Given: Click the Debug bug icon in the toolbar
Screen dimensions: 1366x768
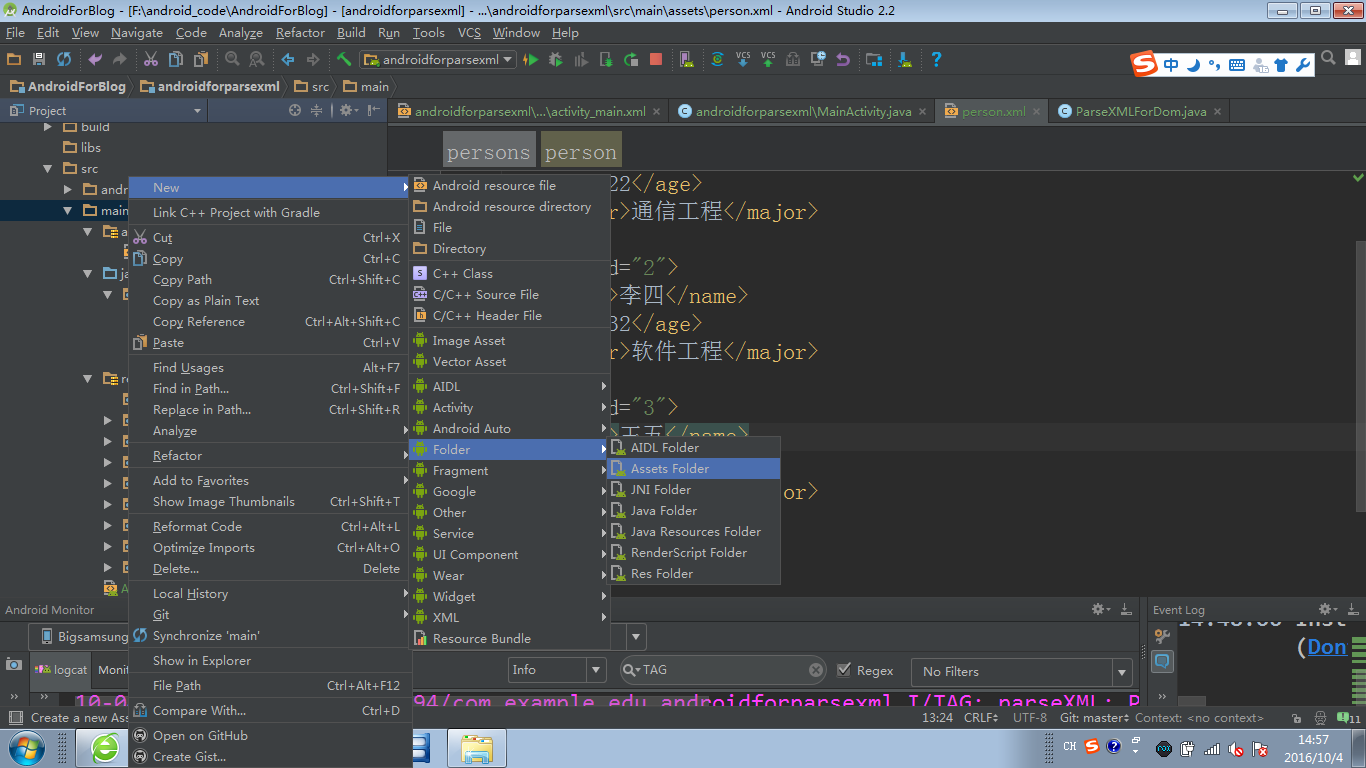Looking at the screenshot, I should click(555, 59).
